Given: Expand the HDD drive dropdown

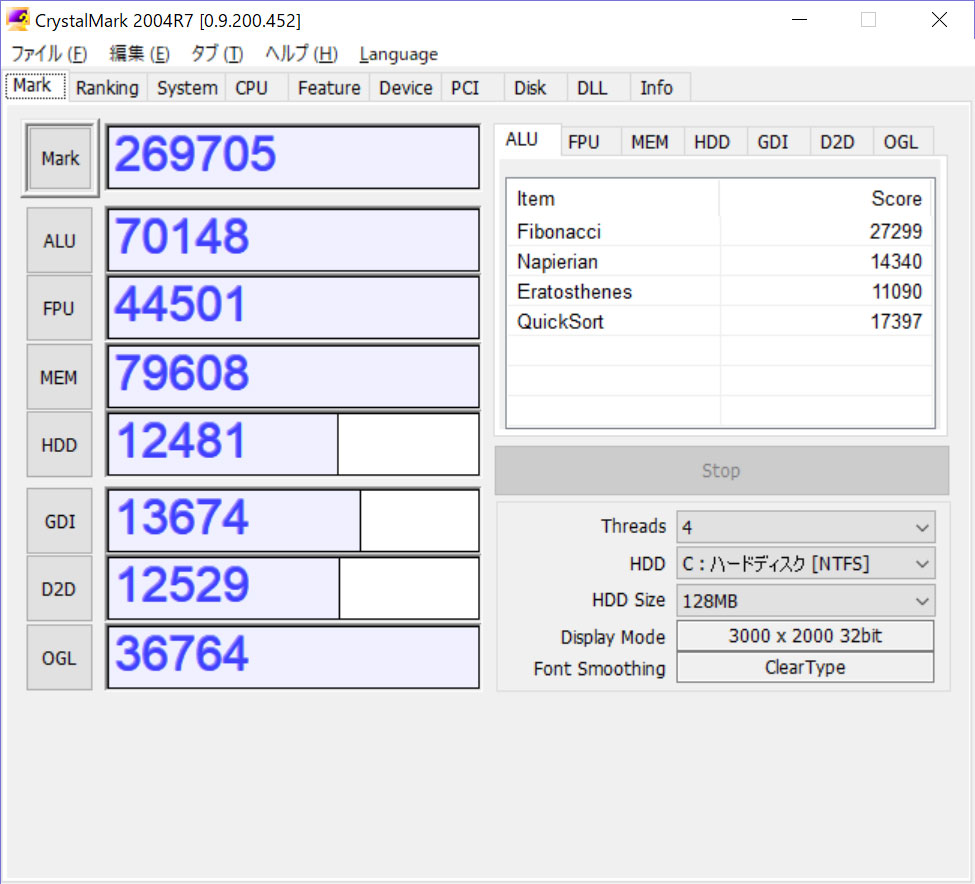Looking at the screenshot, I should pyautogui.click(x=806, y=564).
